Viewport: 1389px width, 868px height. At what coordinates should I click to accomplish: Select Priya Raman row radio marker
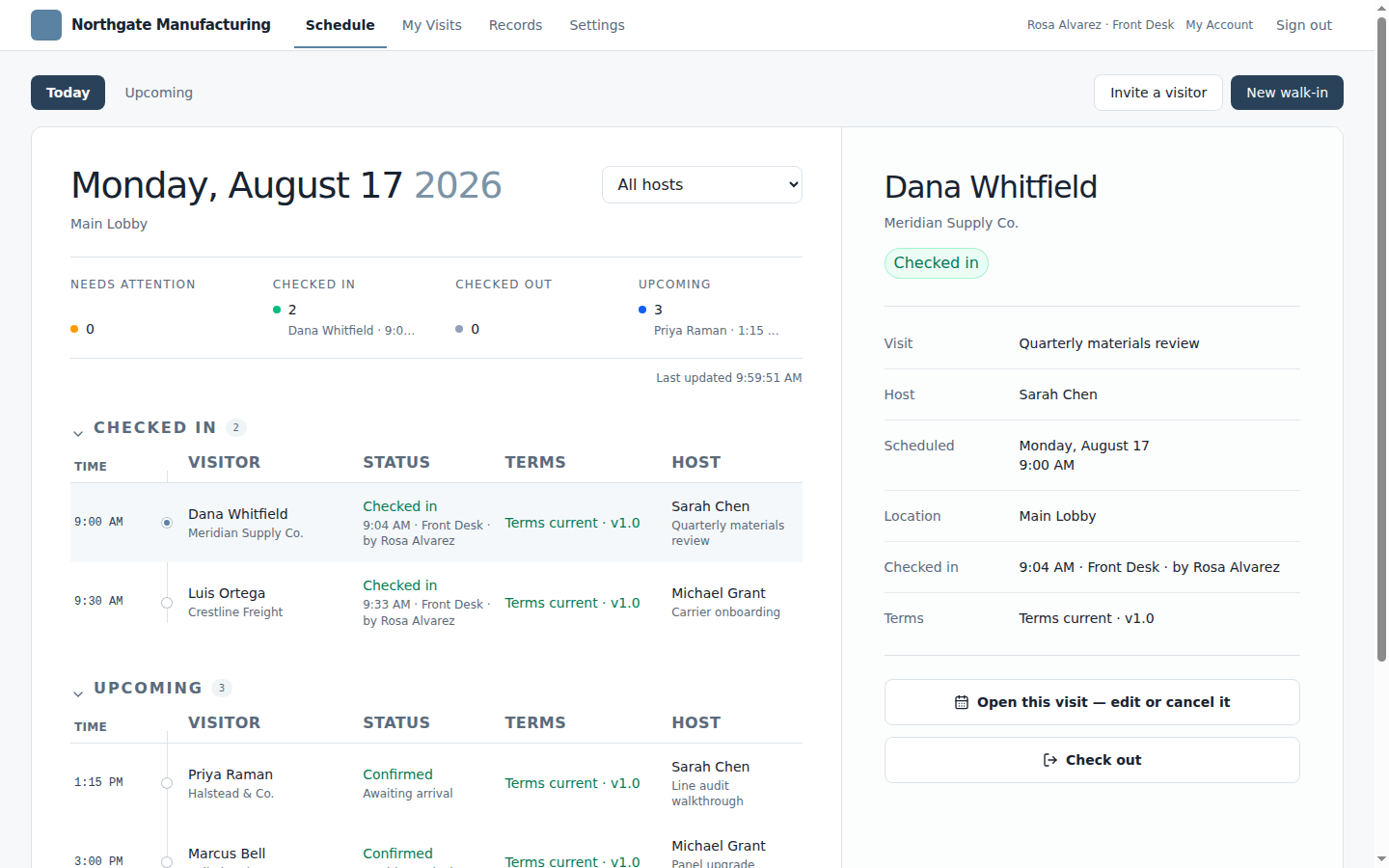(167, 783)
